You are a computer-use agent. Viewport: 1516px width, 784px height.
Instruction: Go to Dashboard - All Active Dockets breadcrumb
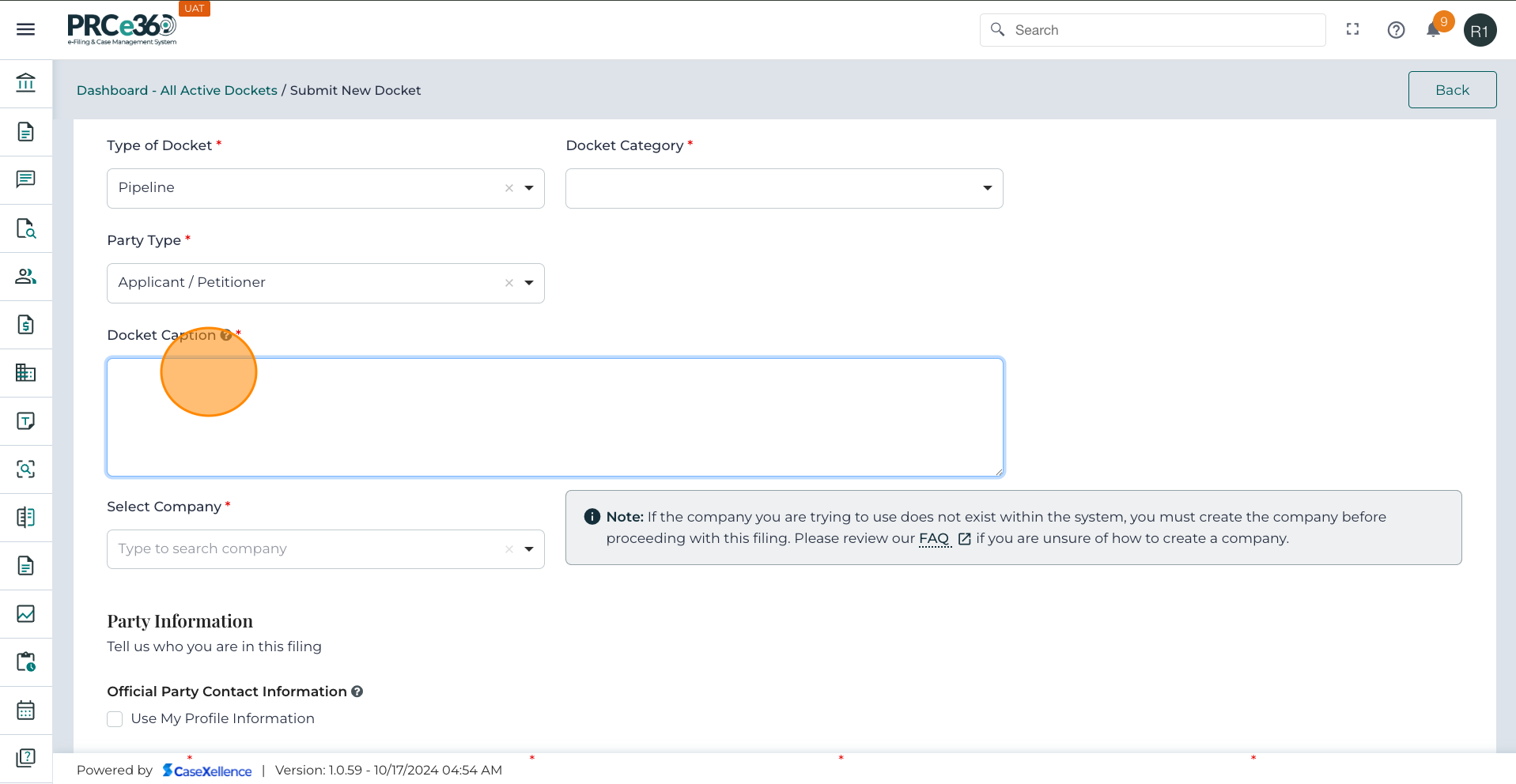coord(176,90)
